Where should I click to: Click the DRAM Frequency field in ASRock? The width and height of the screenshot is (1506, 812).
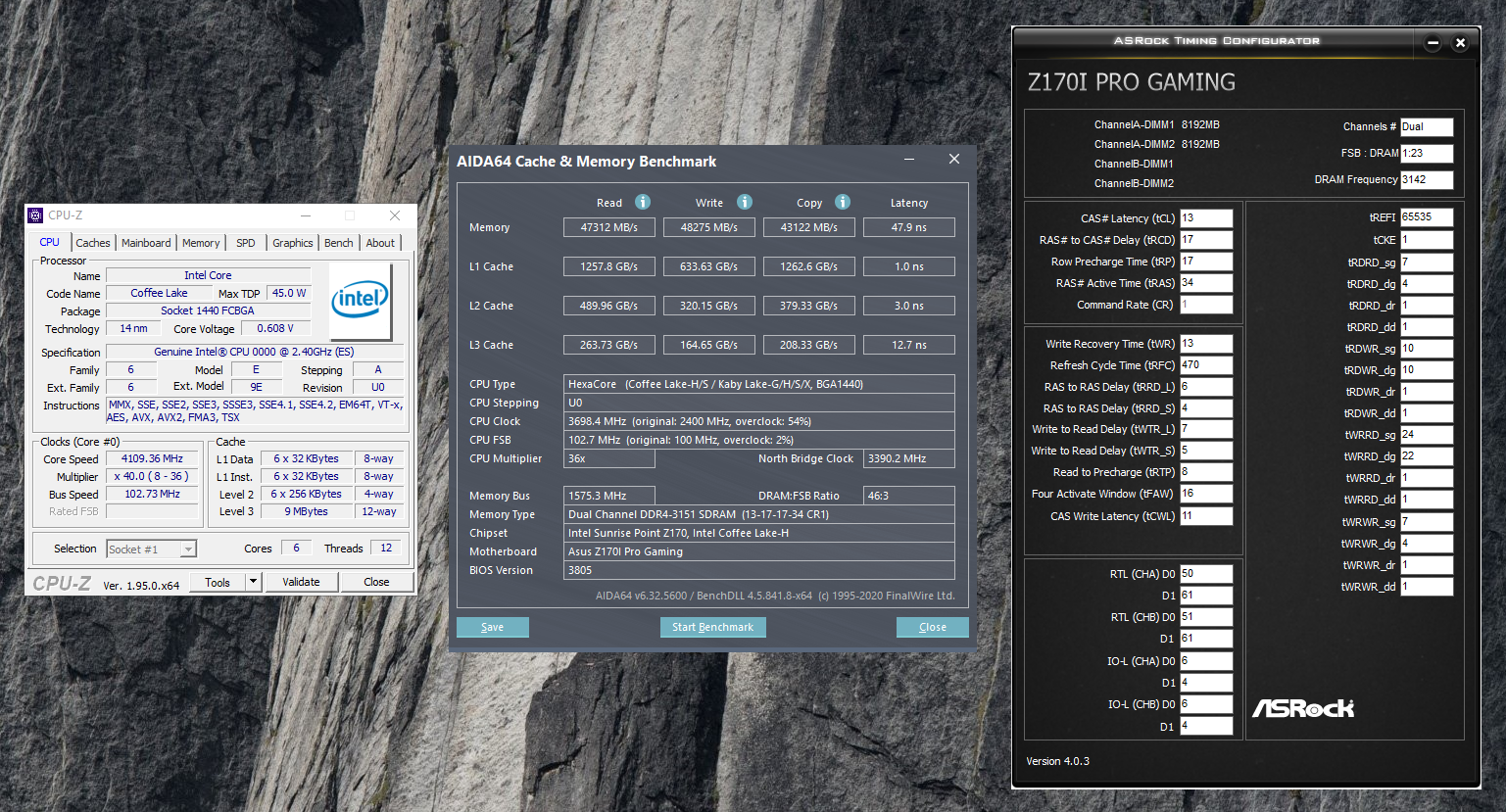coord(1427,180)
